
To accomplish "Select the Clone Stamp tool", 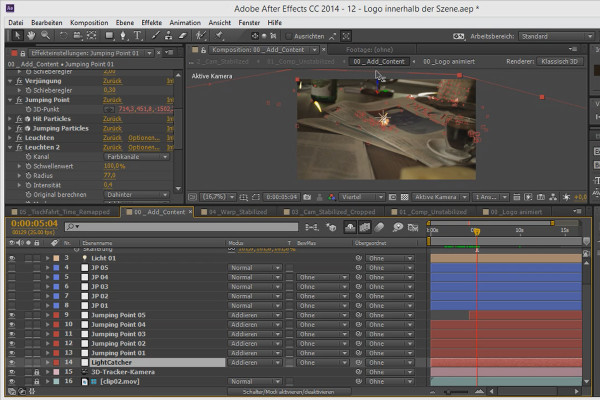I will pos(168,36).
